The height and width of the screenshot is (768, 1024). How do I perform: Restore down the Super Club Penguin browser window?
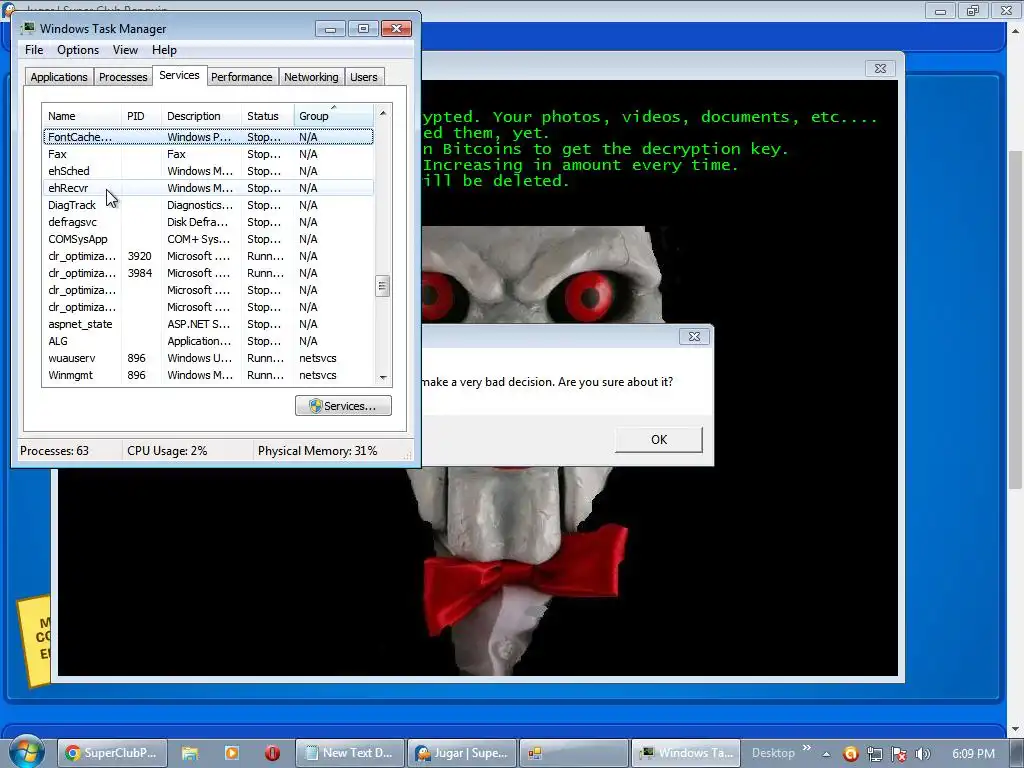973,10
